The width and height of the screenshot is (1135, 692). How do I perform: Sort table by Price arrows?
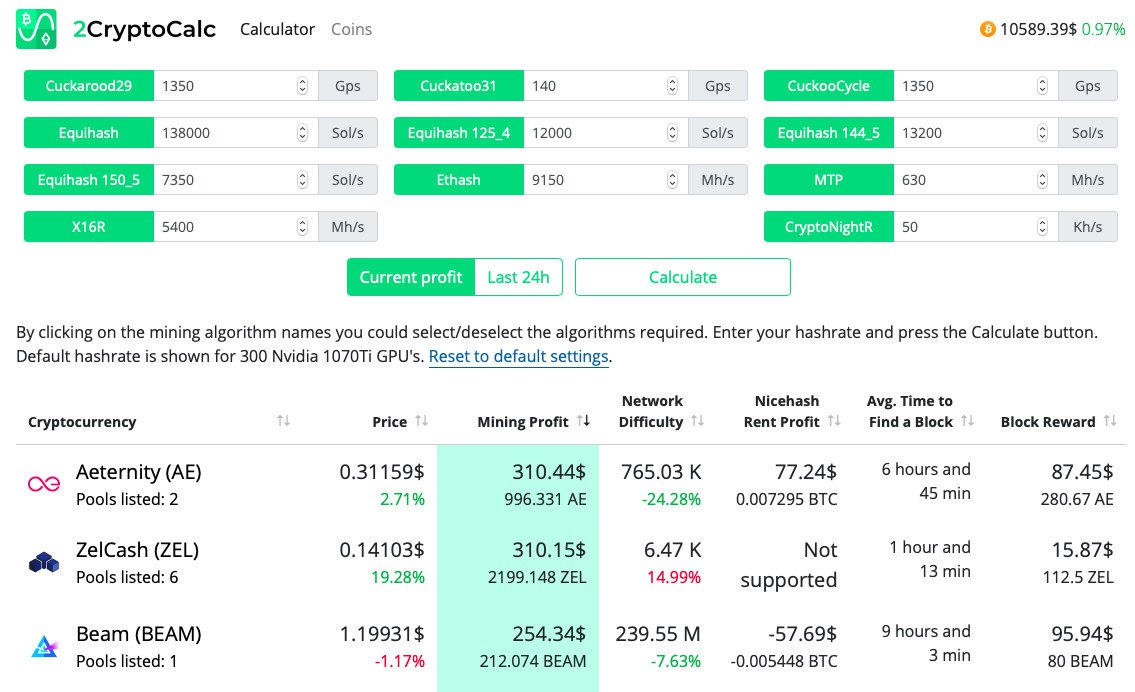(x=421, y=422)
